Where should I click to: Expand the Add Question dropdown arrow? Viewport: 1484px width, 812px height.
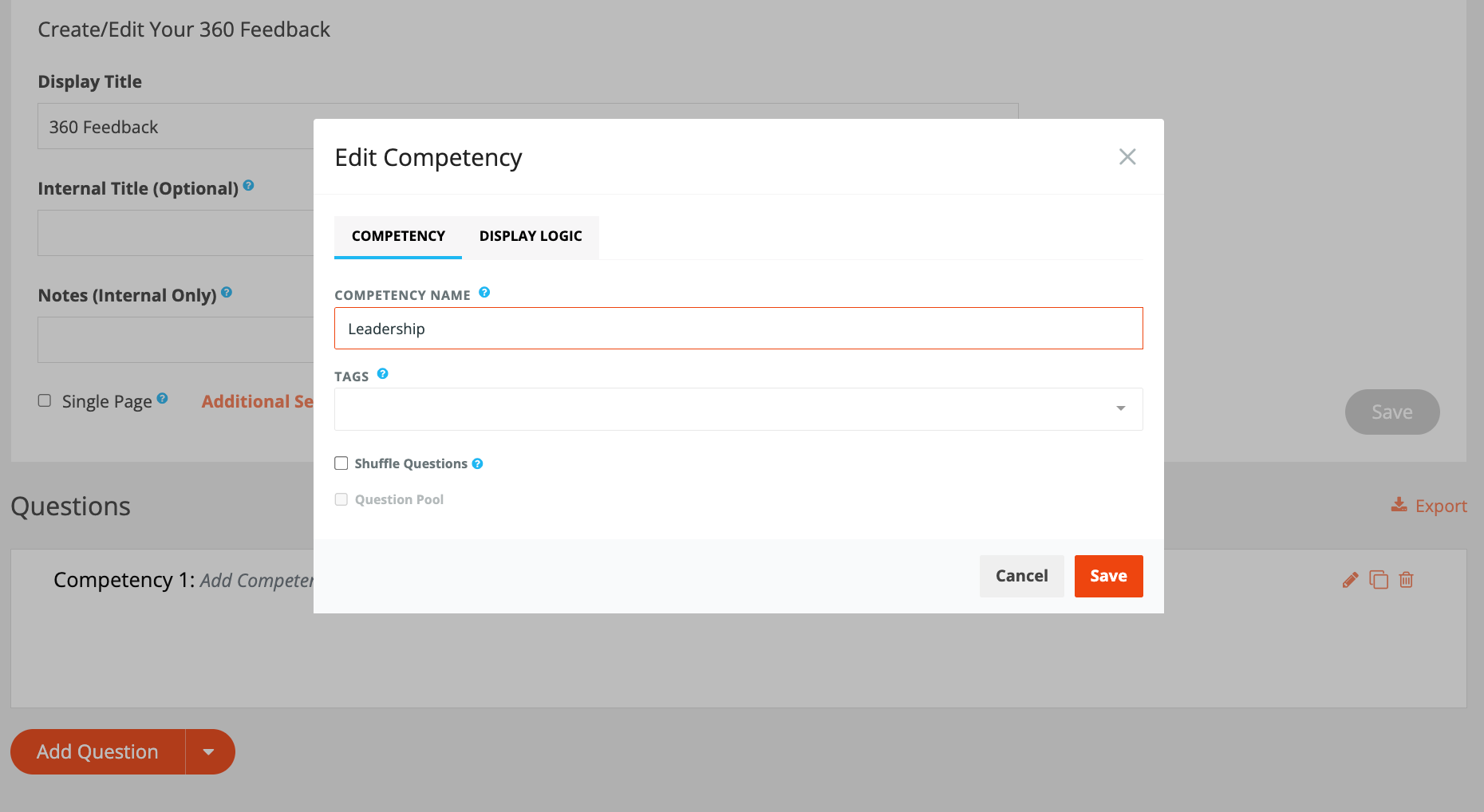point(209,751)
